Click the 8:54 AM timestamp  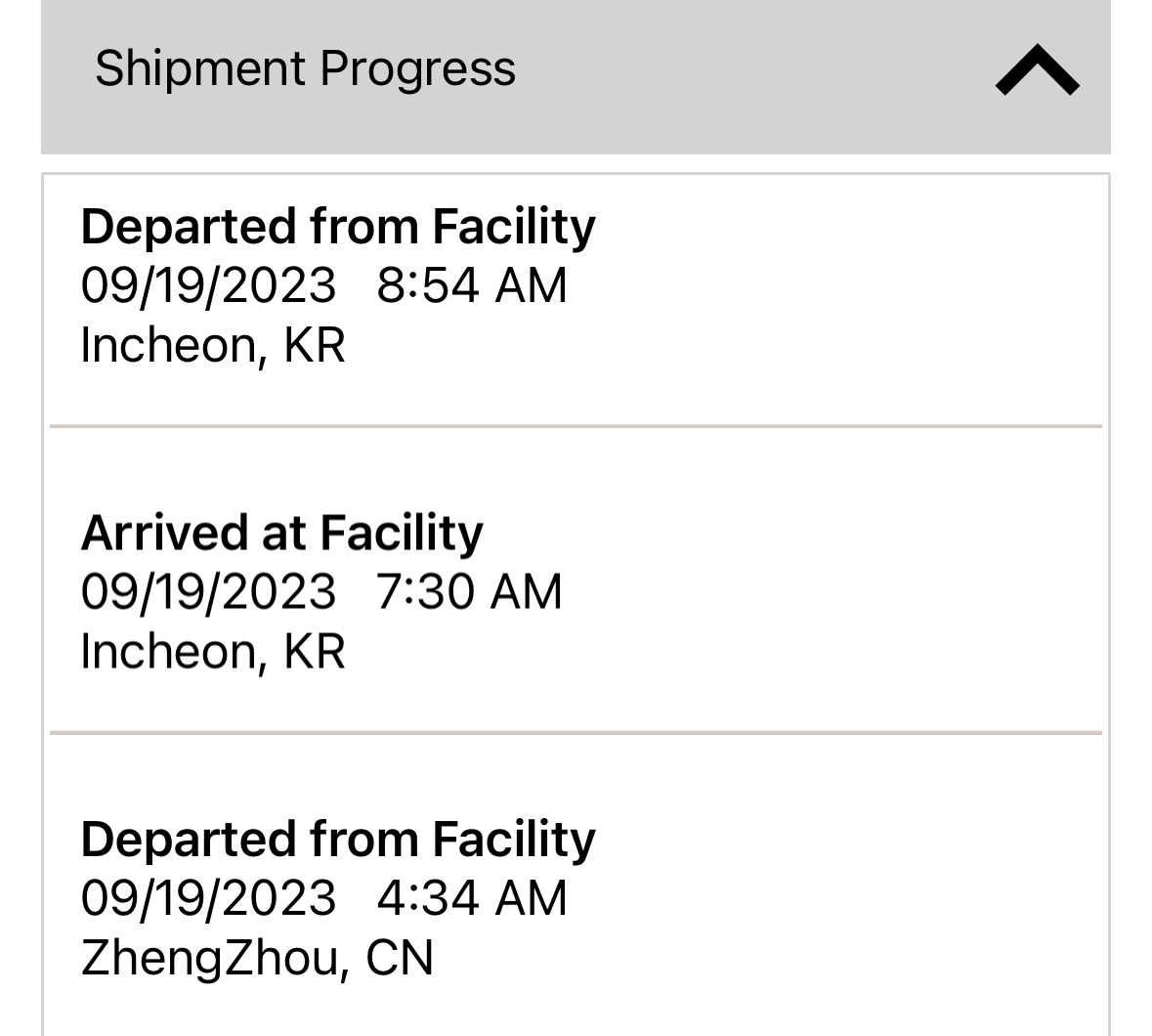click(x=471, y=286)
